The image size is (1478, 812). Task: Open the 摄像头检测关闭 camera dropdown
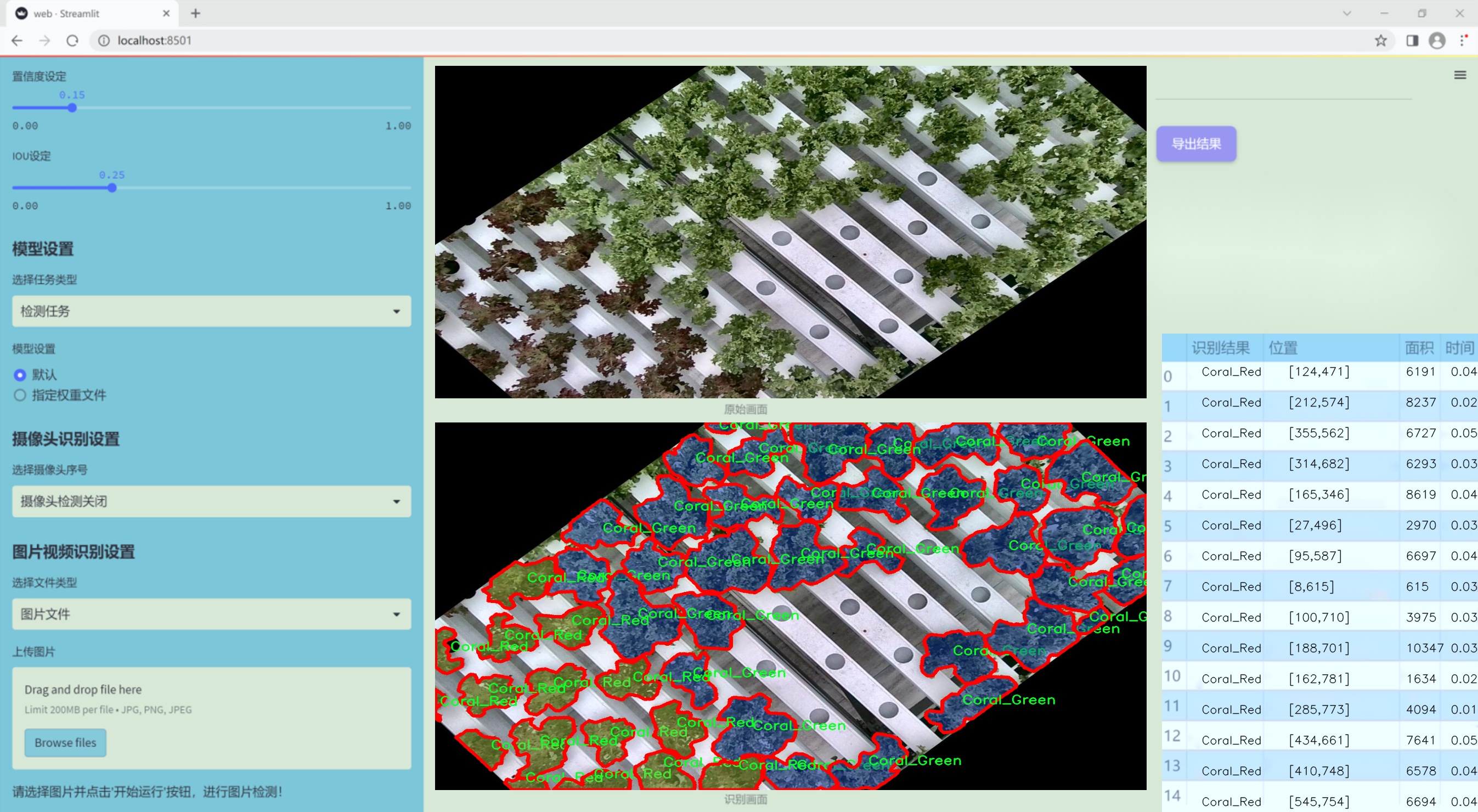point(211,501)
